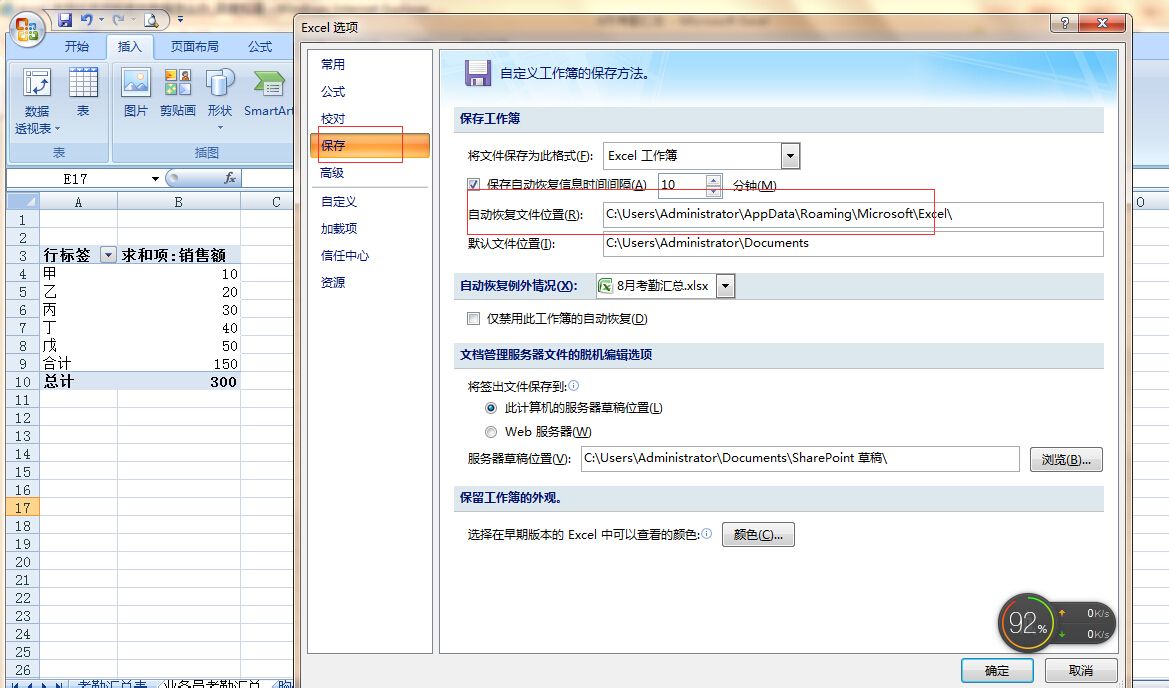Select 校对 in options sidebar

point(333,119)
